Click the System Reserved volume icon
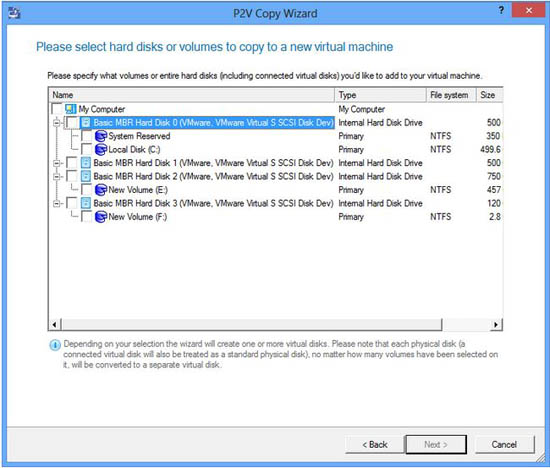This screenshot has height=468, width=550. pos(101,136)
